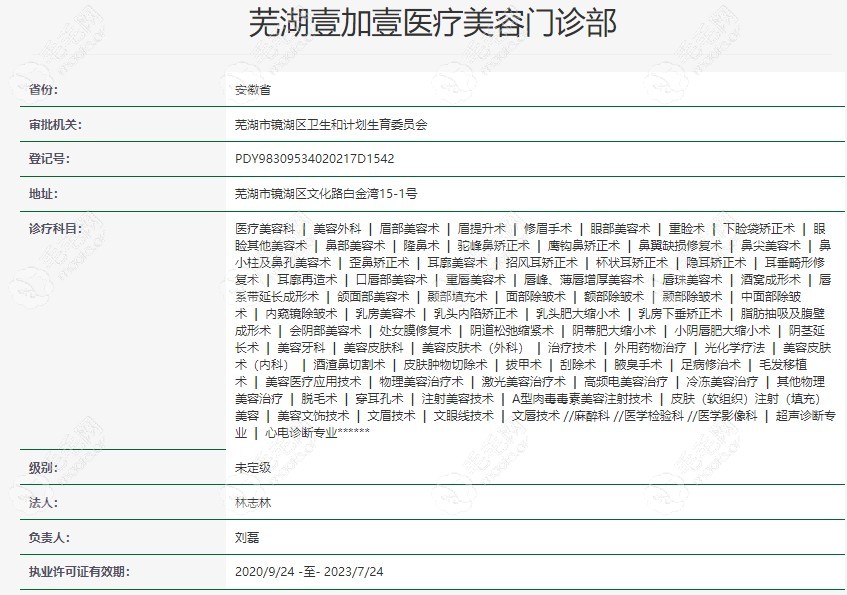Click 眉部美容术 in the subjects list
Viewport: 847px width, 595px height.
point(409,229)
